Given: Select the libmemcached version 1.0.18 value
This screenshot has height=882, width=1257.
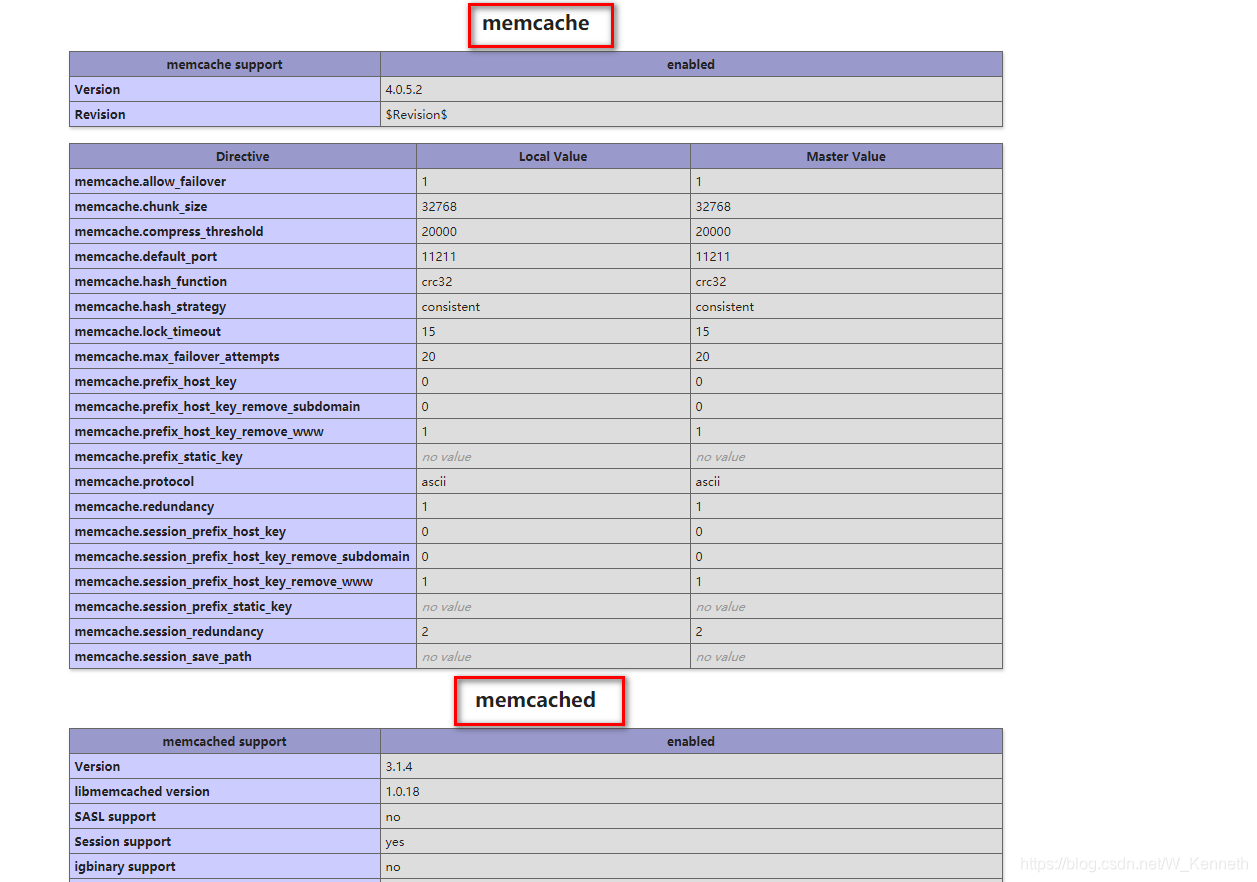Looking at the screenshot, I should point(404,791).
